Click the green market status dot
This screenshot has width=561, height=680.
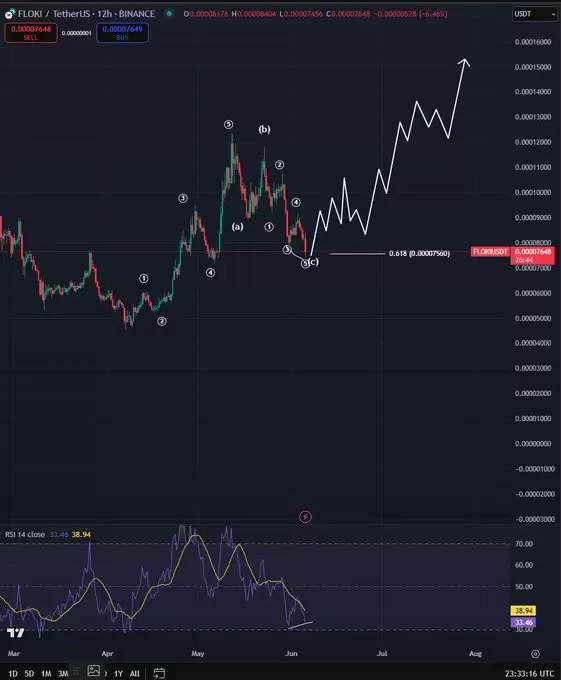(x=169, y=14)
